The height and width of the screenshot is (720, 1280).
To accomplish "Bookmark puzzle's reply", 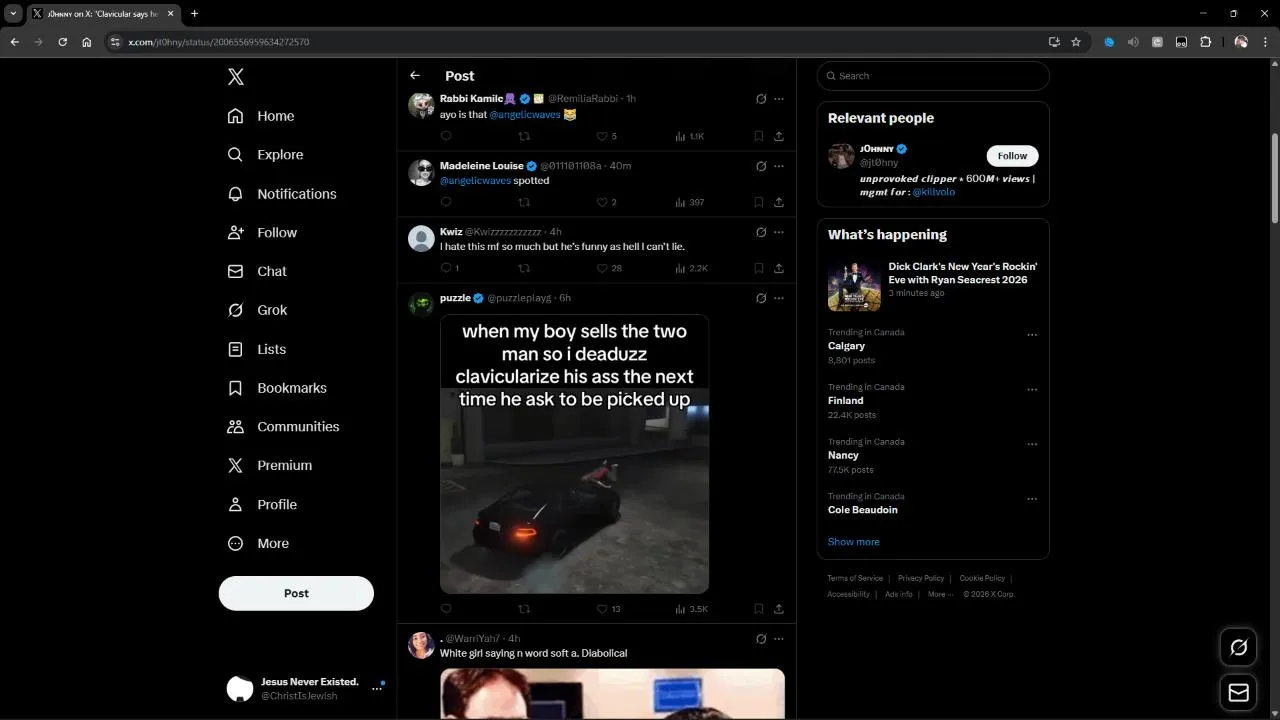I will pos(759,609).
